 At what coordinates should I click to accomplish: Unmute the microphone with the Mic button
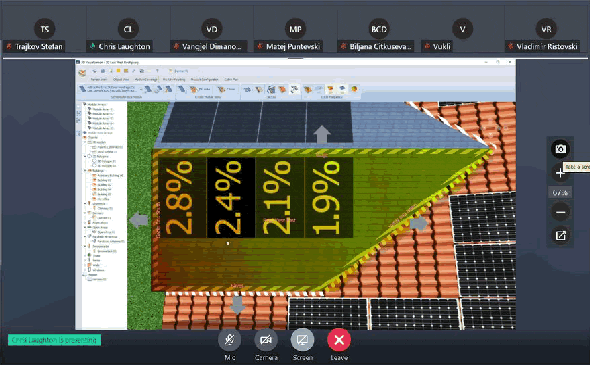(x=229, y=340)
